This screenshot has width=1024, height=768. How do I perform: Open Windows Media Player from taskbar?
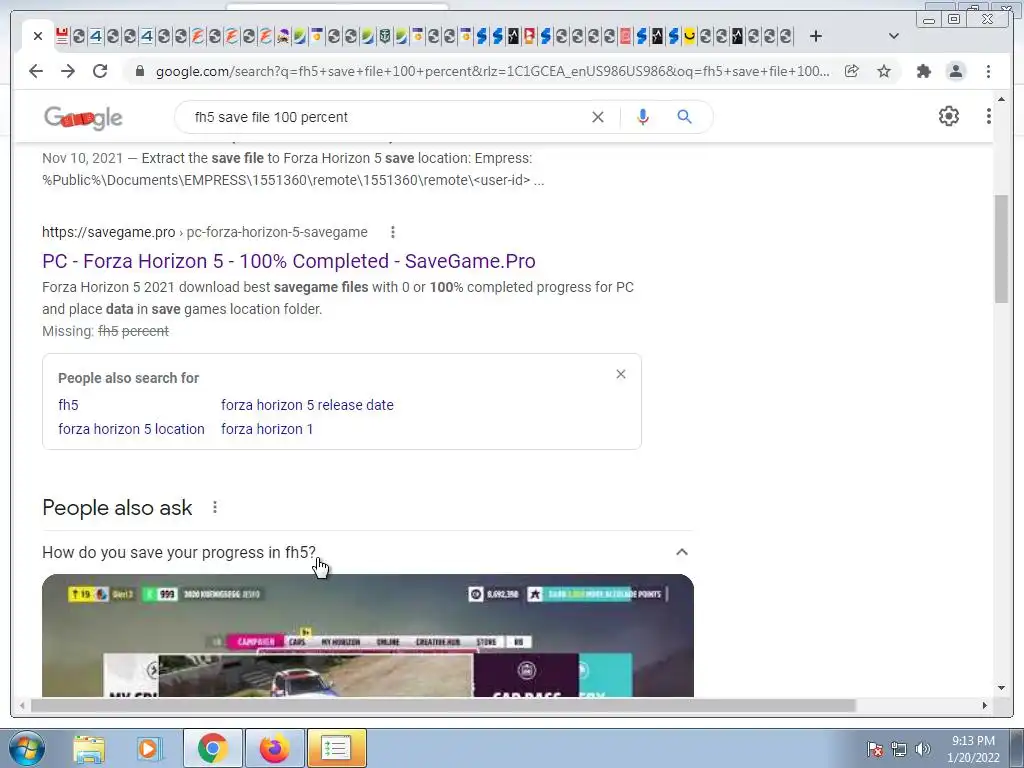(150, 748)
